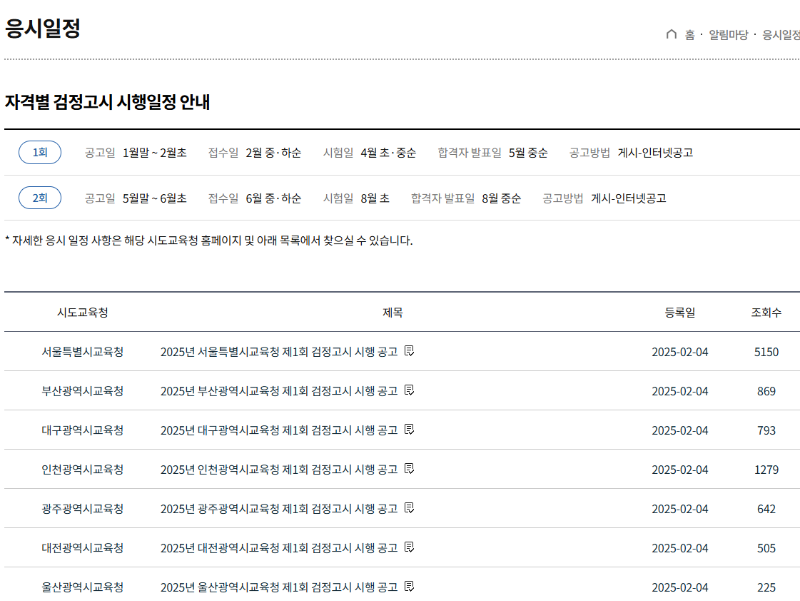The height and width of the screenshot is (601, 800).
Task: Select the 부산광역시교육청 cell
Action: (83, 391)
